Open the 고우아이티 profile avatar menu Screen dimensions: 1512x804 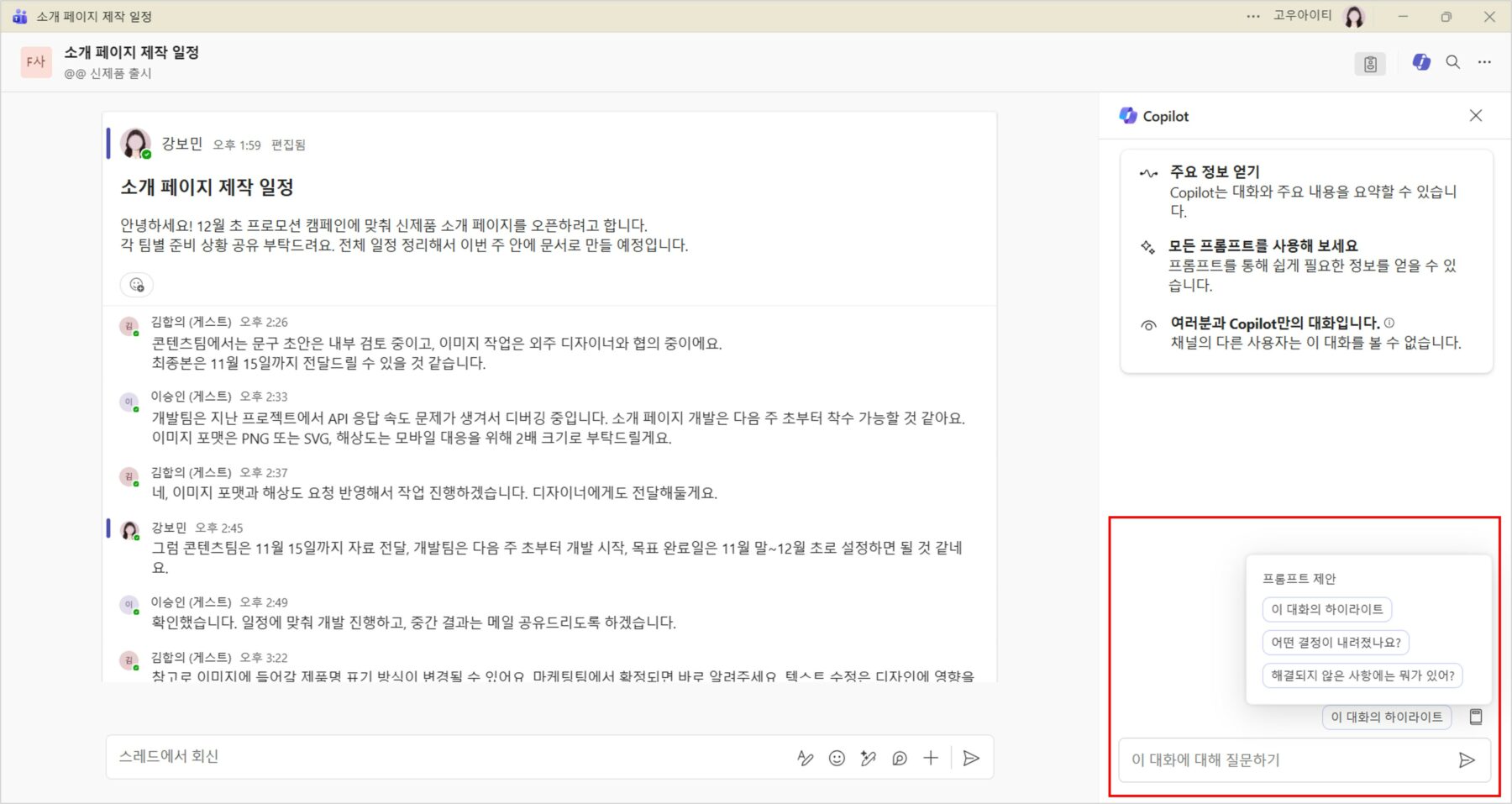click(1354, 16)
